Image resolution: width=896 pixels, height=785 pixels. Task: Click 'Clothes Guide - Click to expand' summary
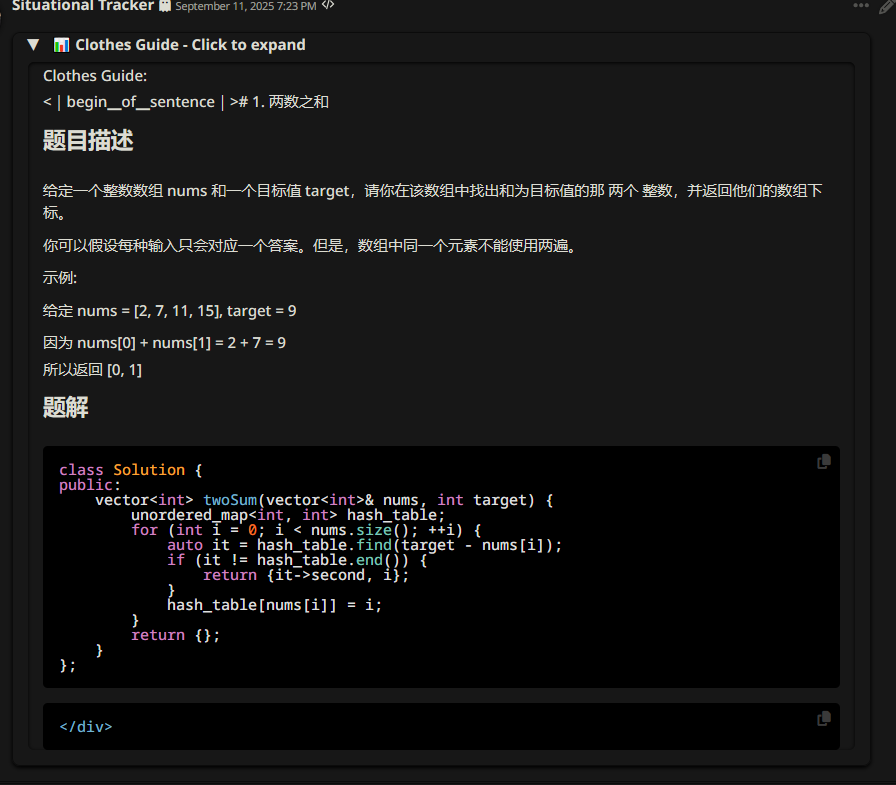[x=190, y=45]
